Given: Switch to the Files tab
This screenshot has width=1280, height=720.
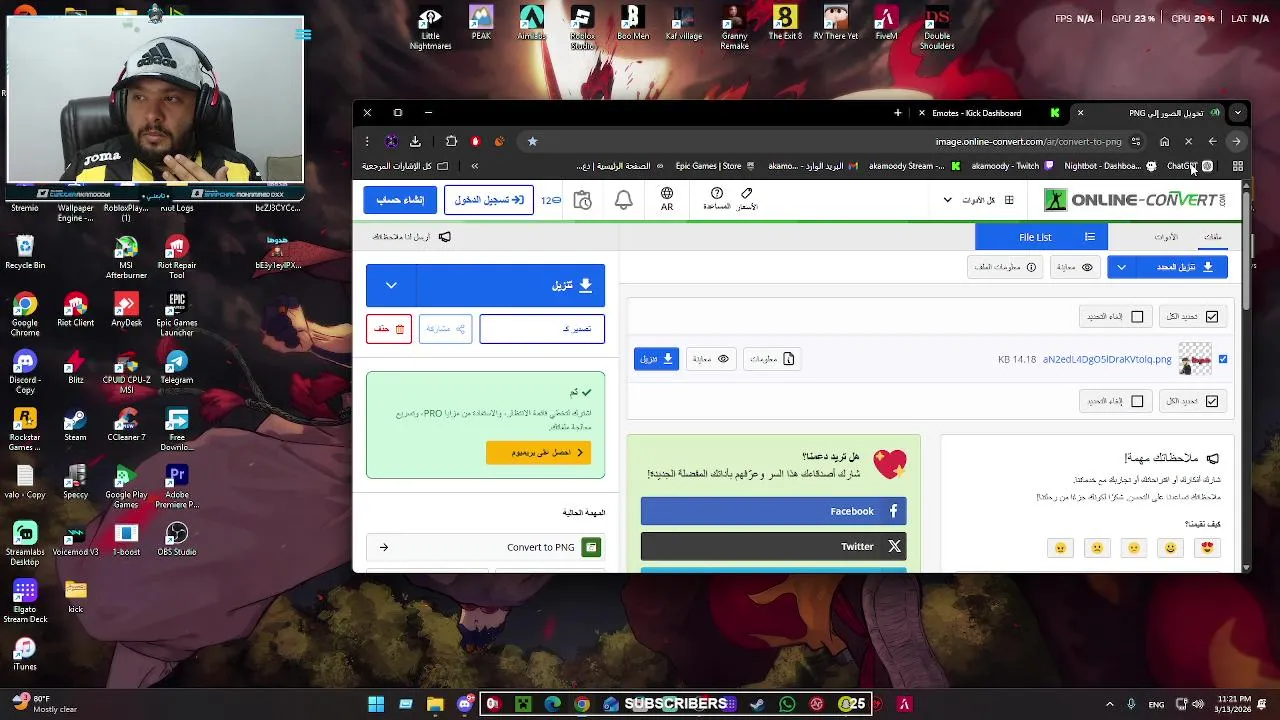Looking at the screenshot, I should point(1213,237).
